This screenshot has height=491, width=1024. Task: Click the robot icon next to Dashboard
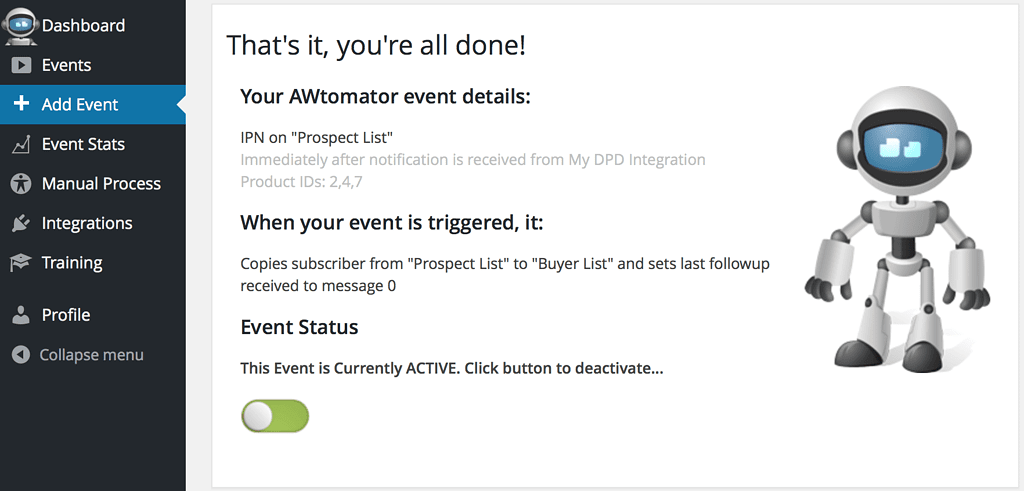[x=21, y=26]
